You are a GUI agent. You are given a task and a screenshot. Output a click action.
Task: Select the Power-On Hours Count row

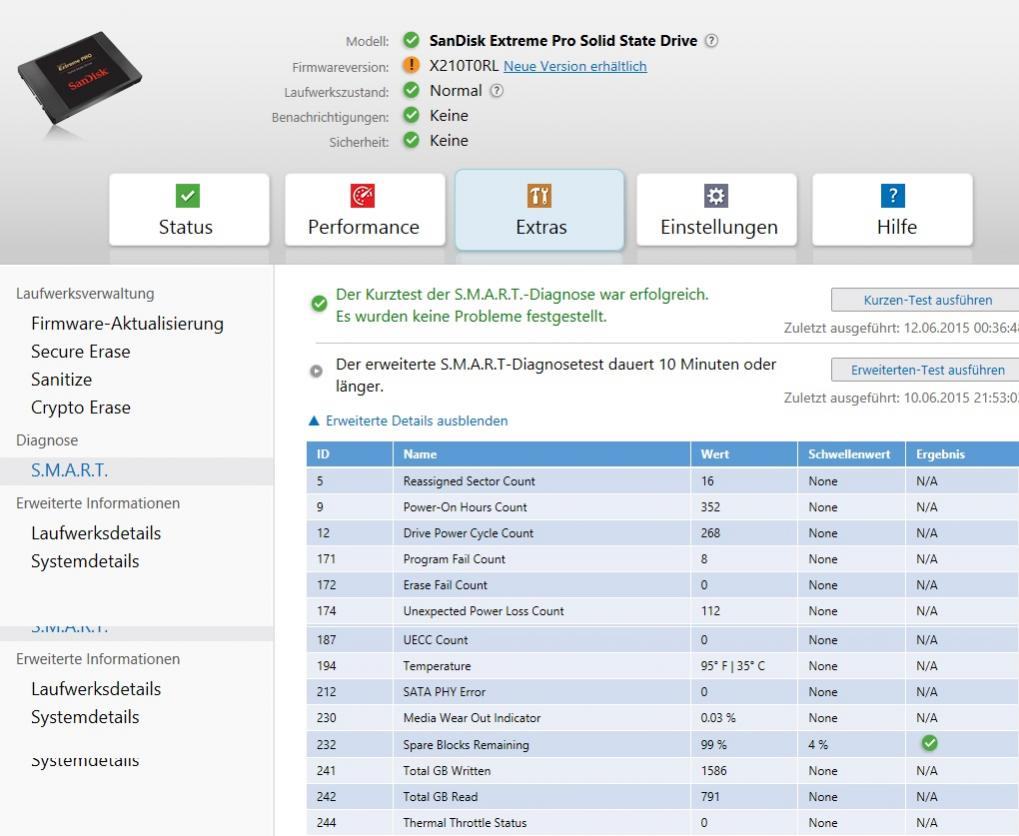(x=663, y=507)
